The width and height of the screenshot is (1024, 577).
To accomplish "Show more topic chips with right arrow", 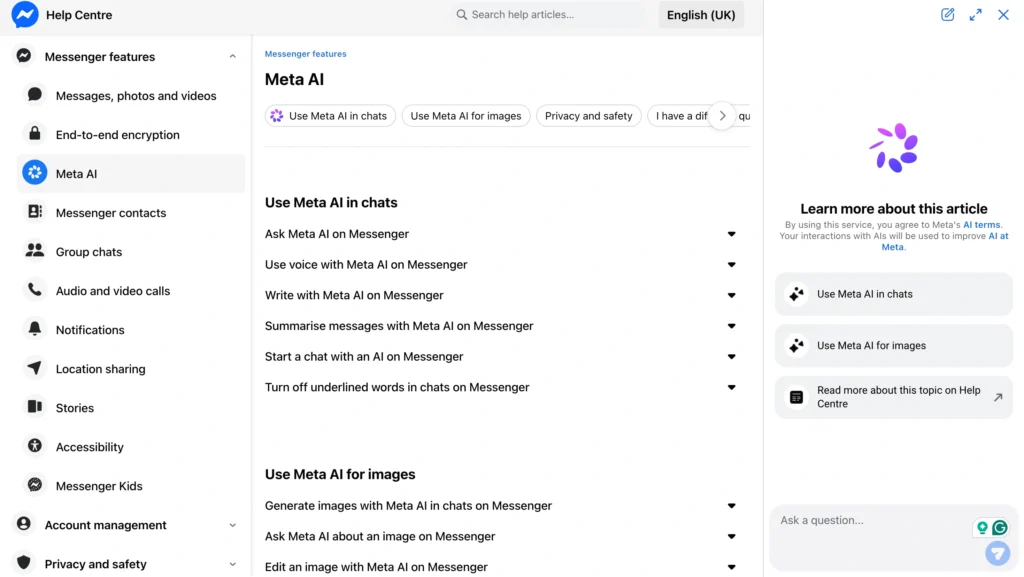I will (722, 116).
